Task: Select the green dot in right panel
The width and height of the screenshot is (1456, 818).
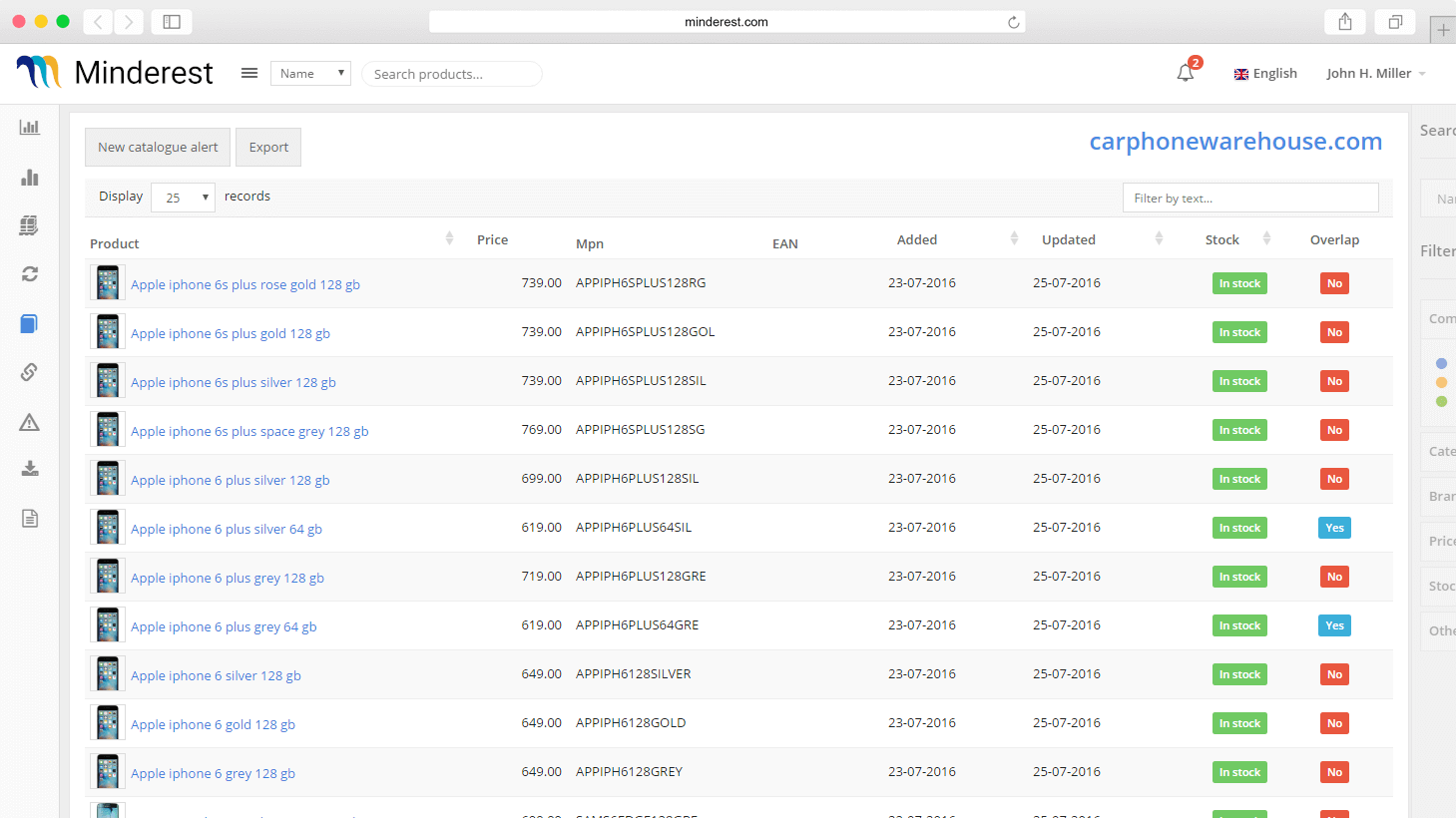Action: tap(1441, 401)
